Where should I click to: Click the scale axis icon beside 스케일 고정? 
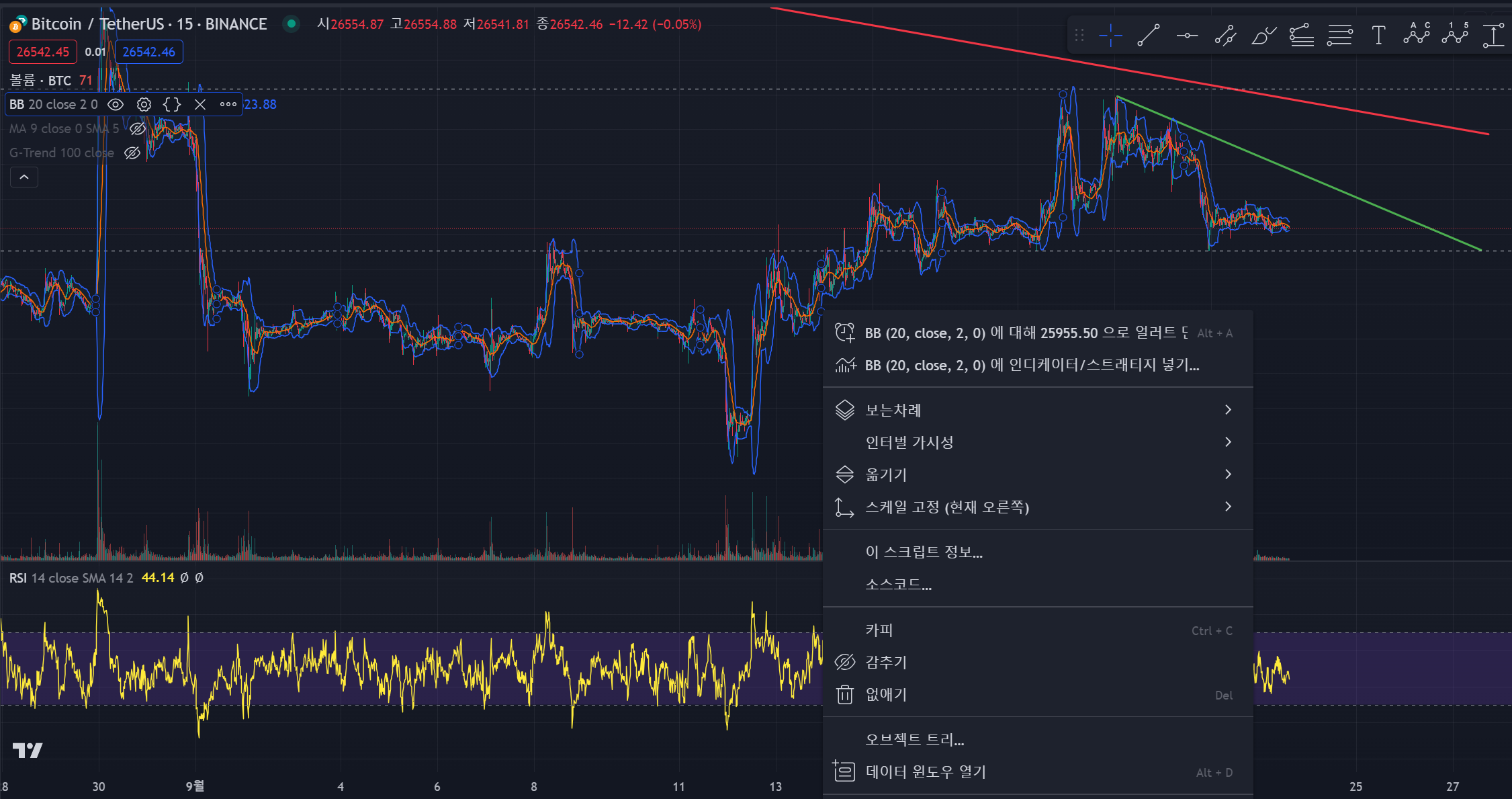(844, 507)
